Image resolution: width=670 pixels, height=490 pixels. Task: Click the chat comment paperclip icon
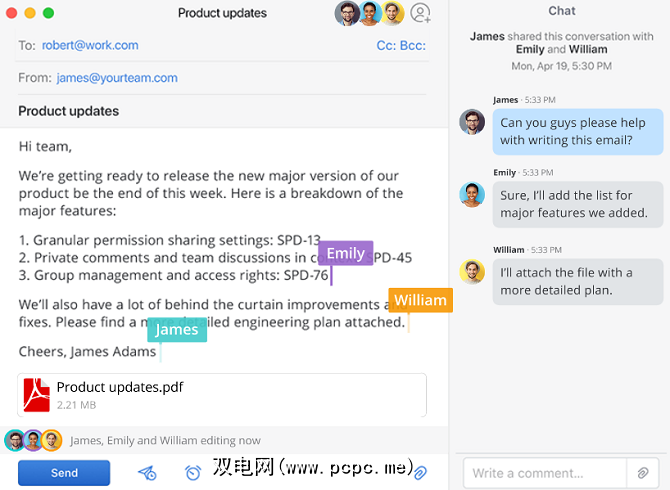[x=642, y=473]
